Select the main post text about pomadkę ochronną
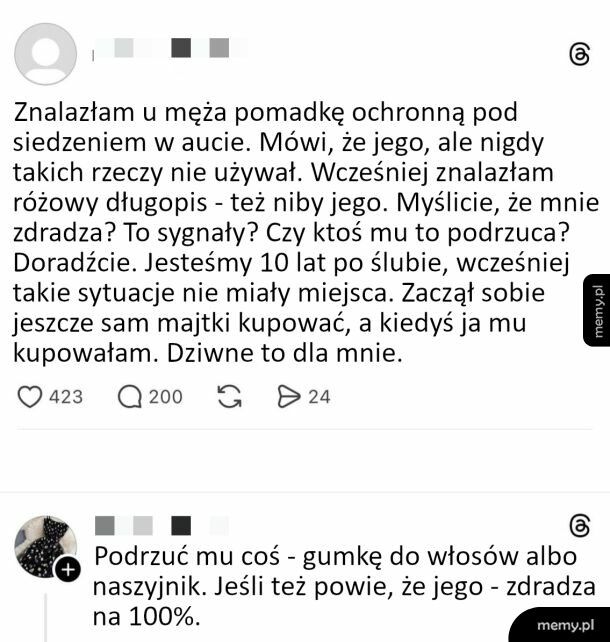Viewport: 610px width, 642px height. point(306,233)
